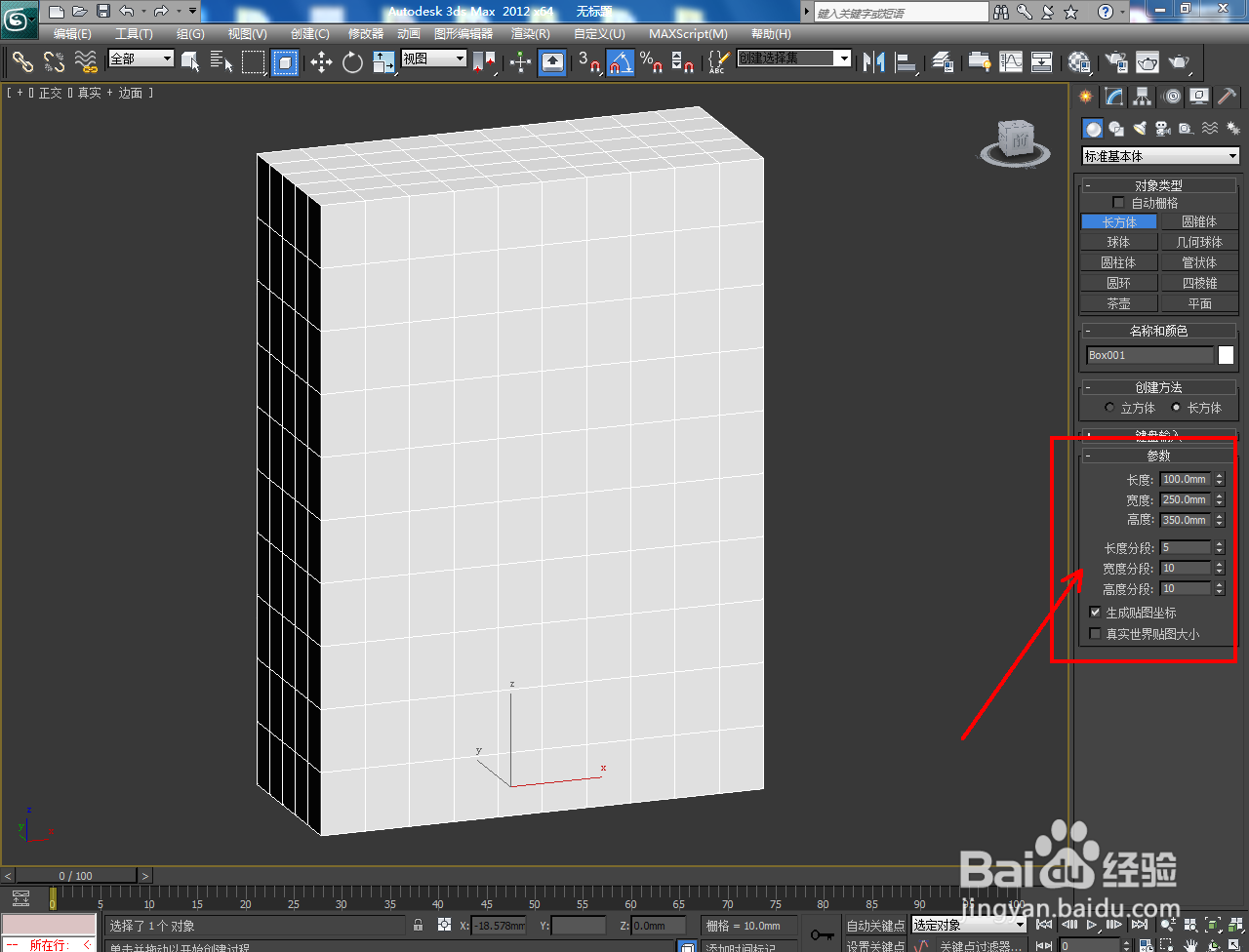Collapse the 参数 rollout
This screenshot has height=952, width=1249.
(1158, 456)
